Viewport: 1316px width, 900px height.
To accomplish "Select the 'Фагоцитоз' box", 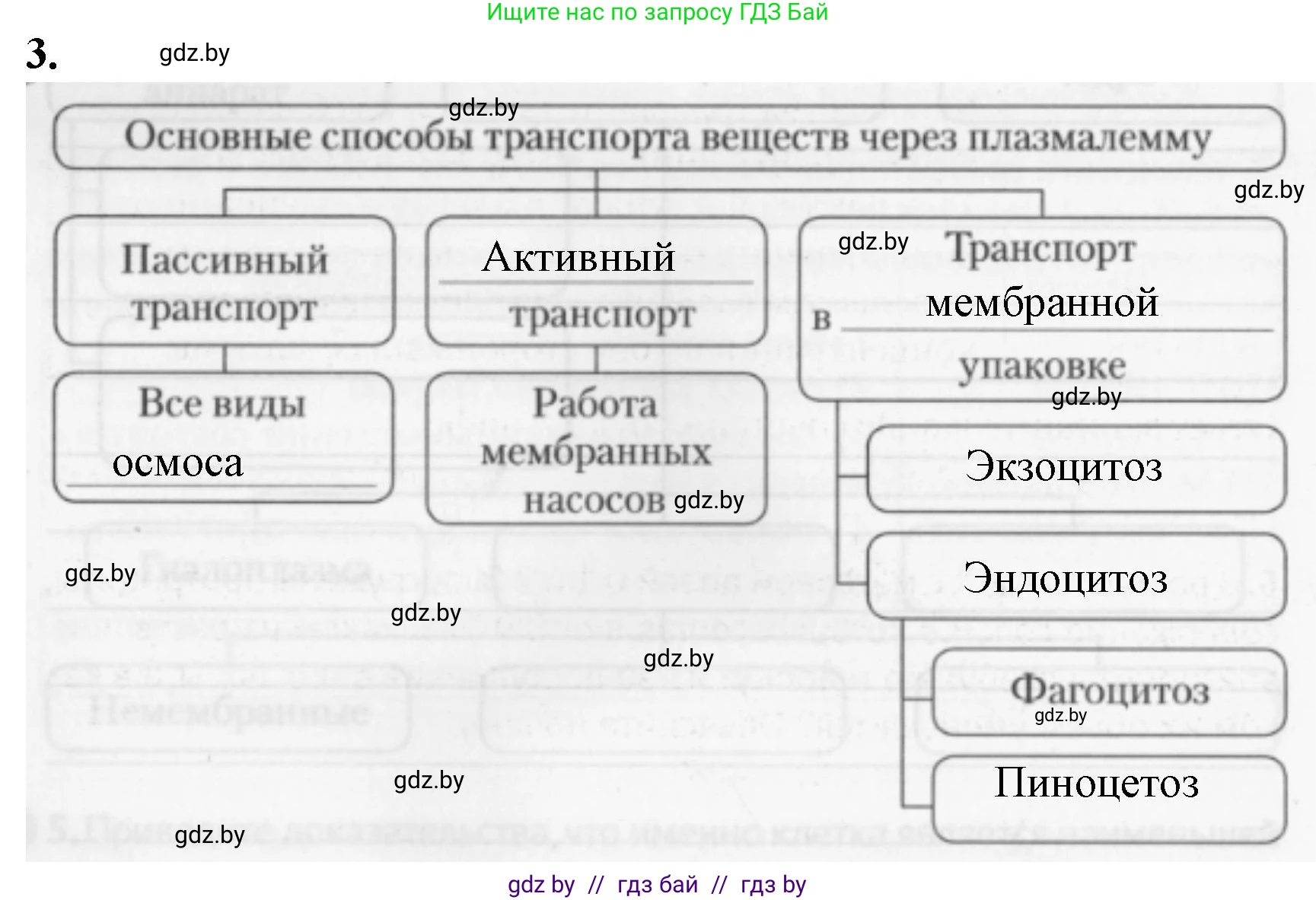I will (x=1108, y=691).
